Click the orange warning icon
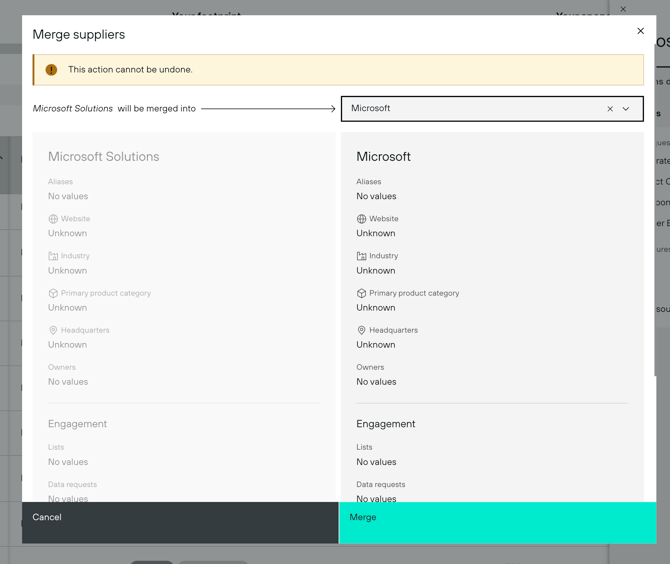This screenshot has height=564, width=670. [x=51, y=70]
